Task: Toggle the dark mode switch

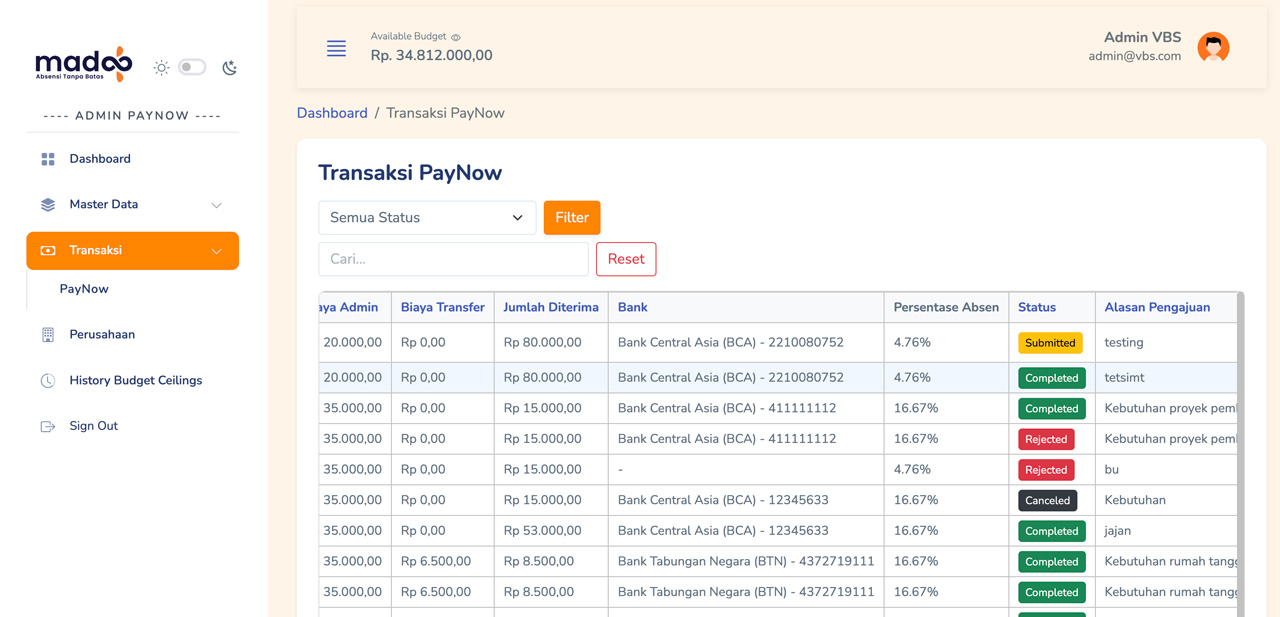Action: click(192, 67)
